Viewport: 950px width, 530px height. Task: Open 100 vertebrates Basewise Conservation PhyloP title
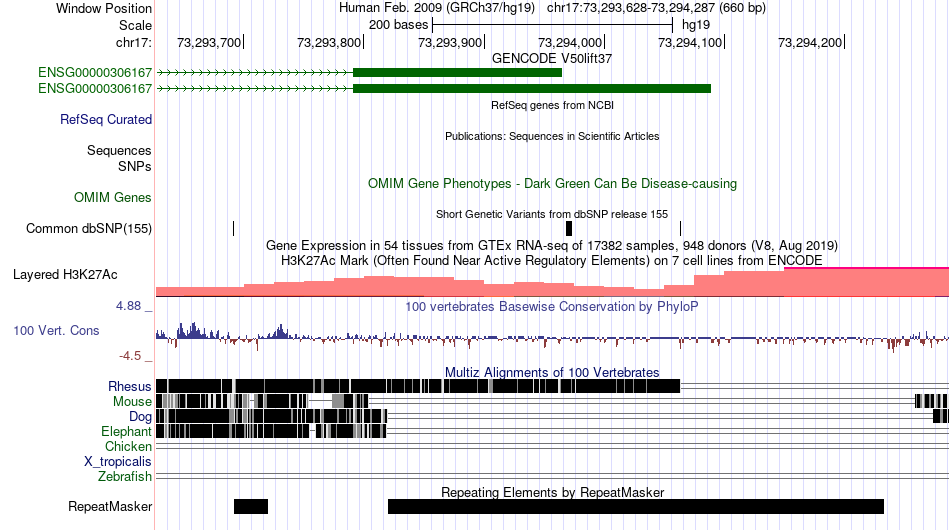(x=551, y=306)
